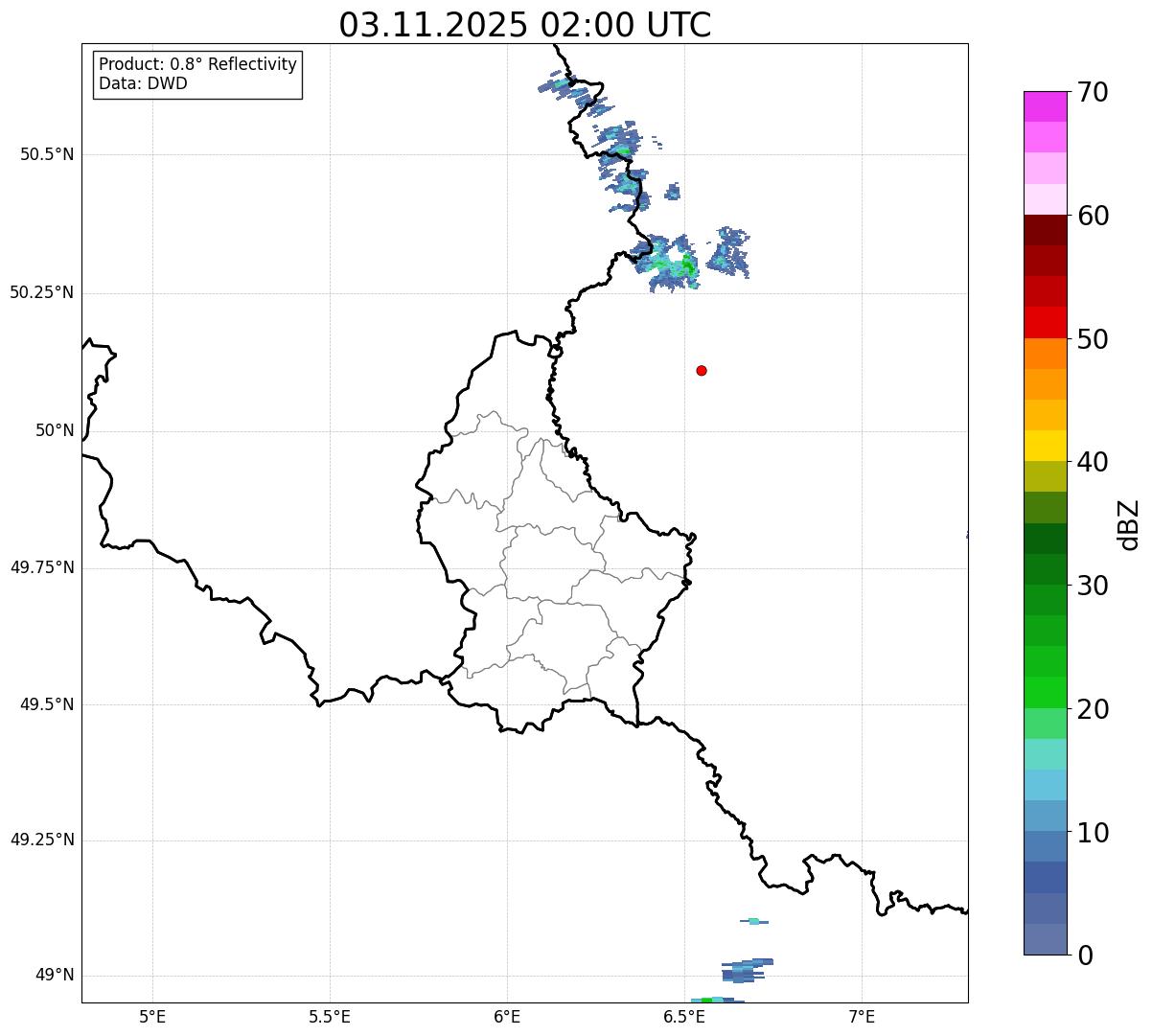Click the 6°E longitude label

507,1016
